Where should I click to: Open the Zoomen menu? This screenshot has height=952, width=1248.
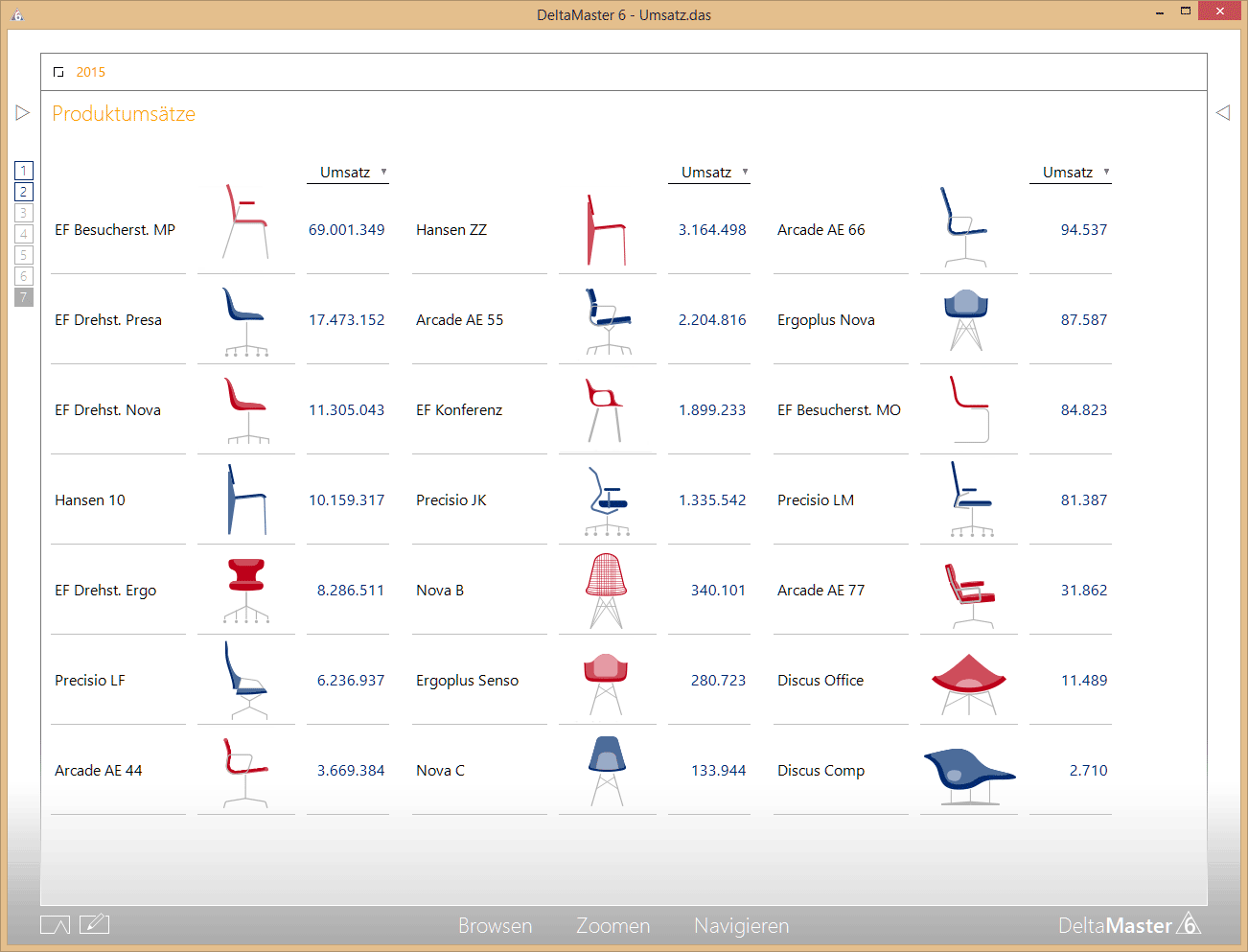pos(612,926)
